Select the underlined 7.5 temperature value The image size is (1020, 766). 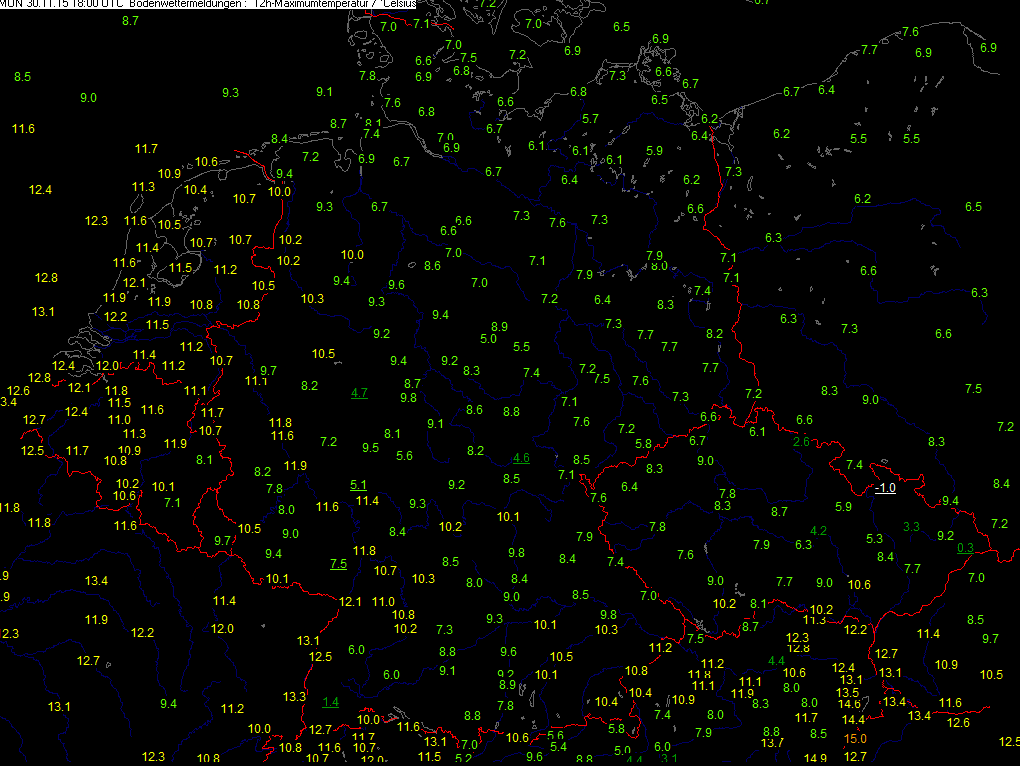(x=338, y=564)
